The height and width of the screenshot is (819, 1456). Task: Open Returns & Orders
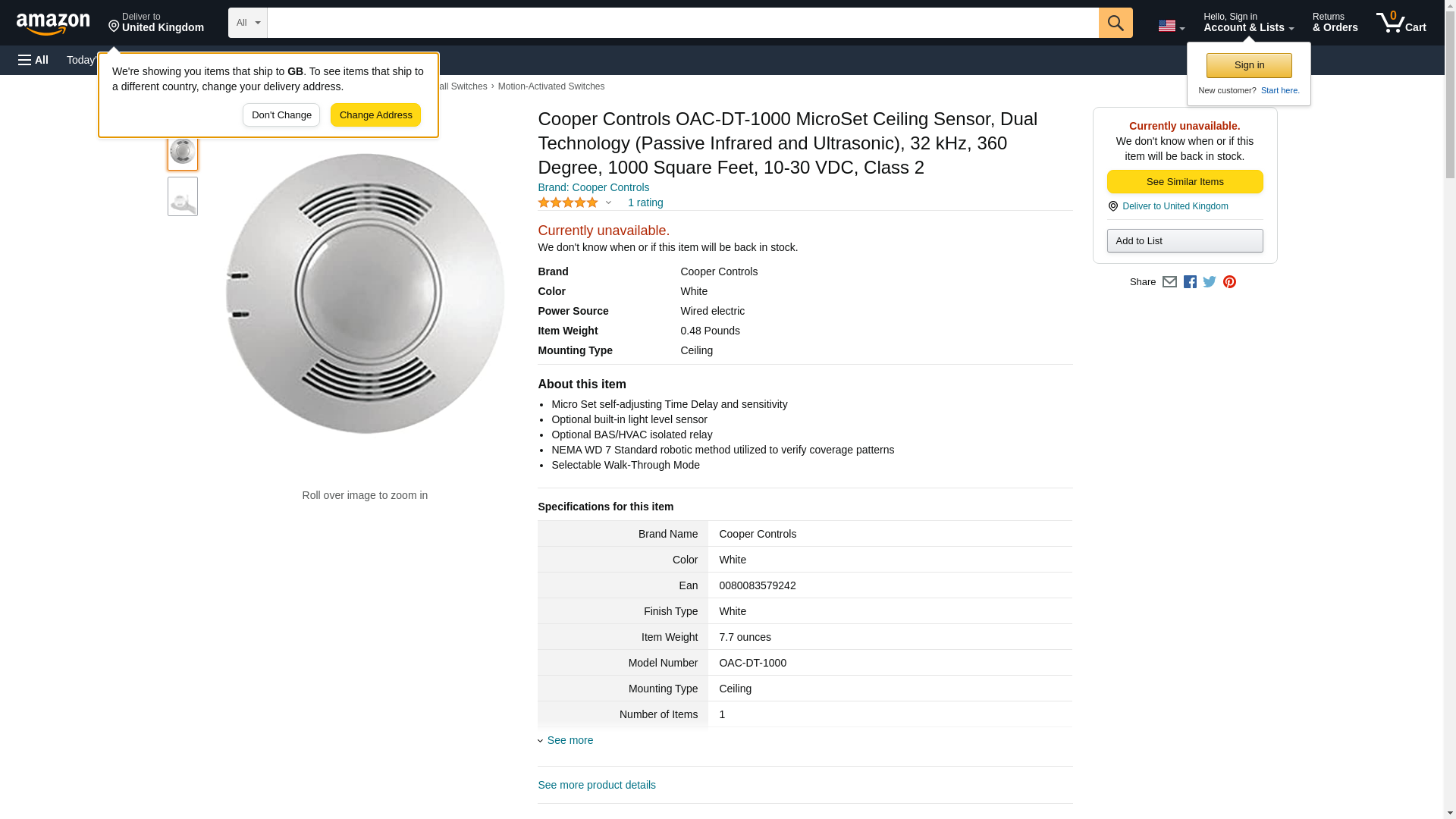click(x=1335, y=23)
